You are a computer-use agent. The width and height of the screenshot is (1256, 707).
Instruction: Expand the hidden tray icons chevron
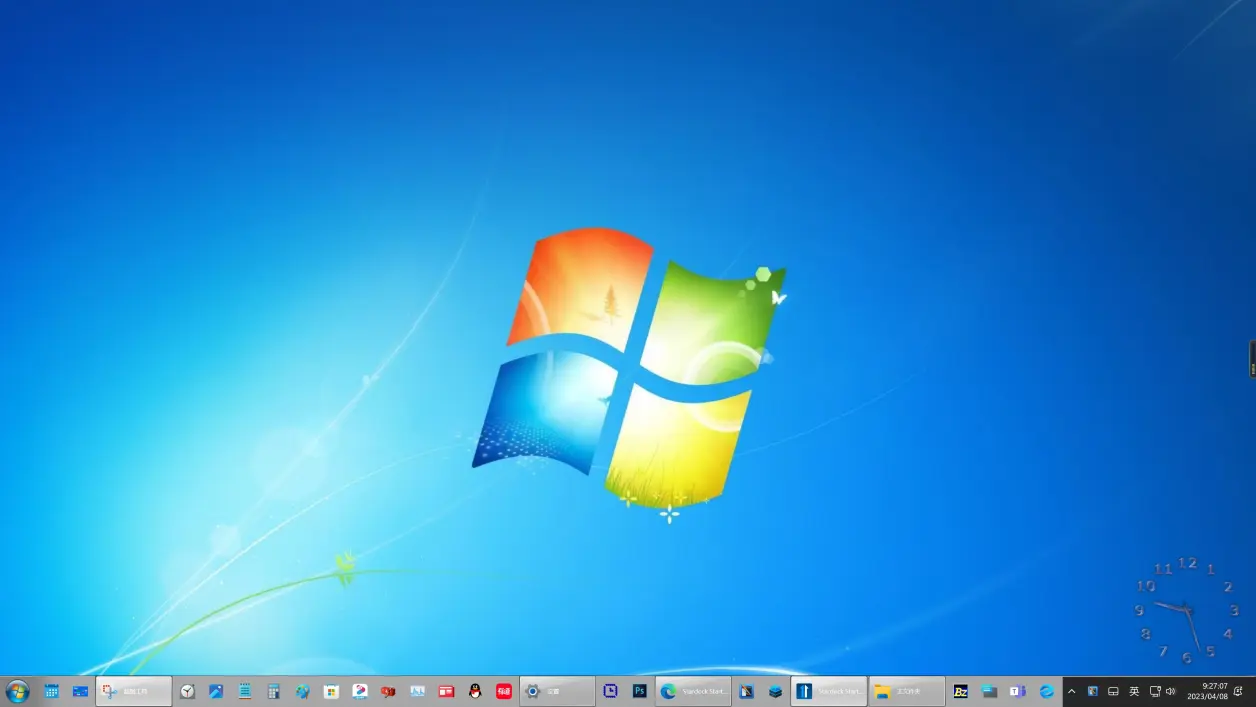tap(1072, 691)
